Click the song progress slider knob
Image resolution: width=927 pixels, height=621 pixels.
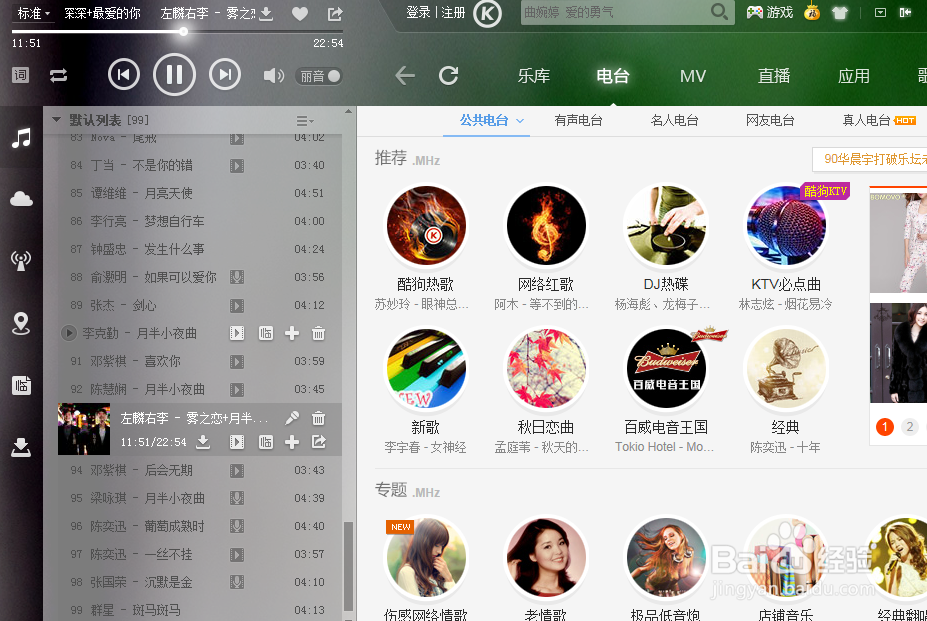pyautogui.click(x=184, y=31)
